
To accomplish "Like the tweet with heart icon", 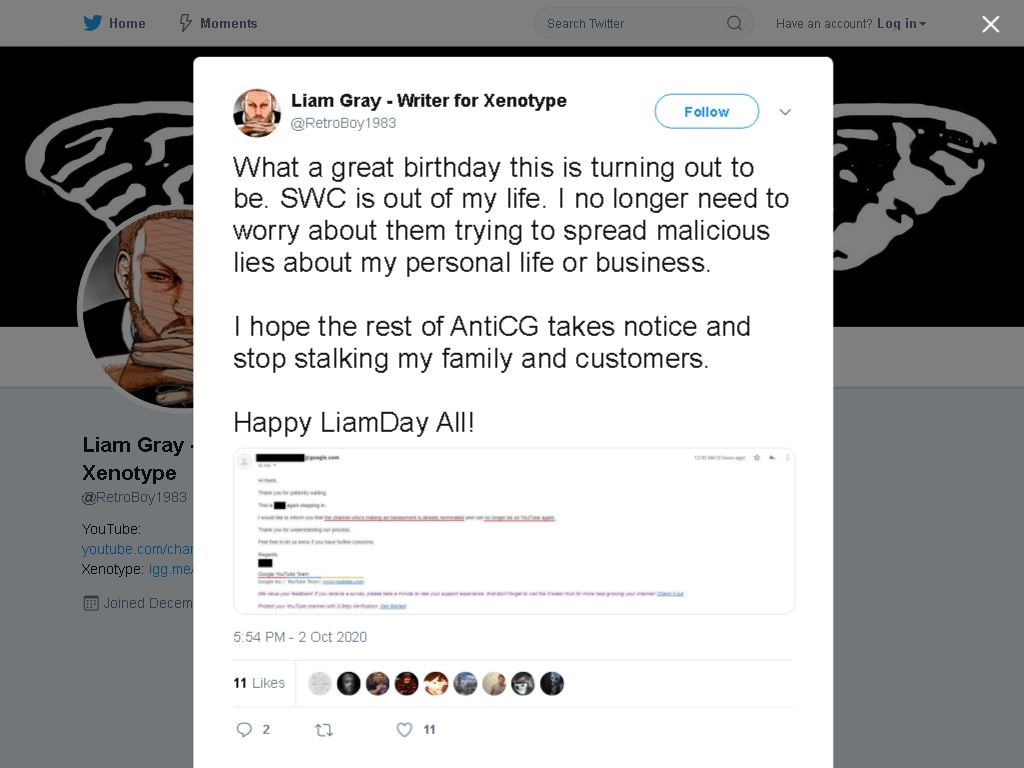I will 404,729.
